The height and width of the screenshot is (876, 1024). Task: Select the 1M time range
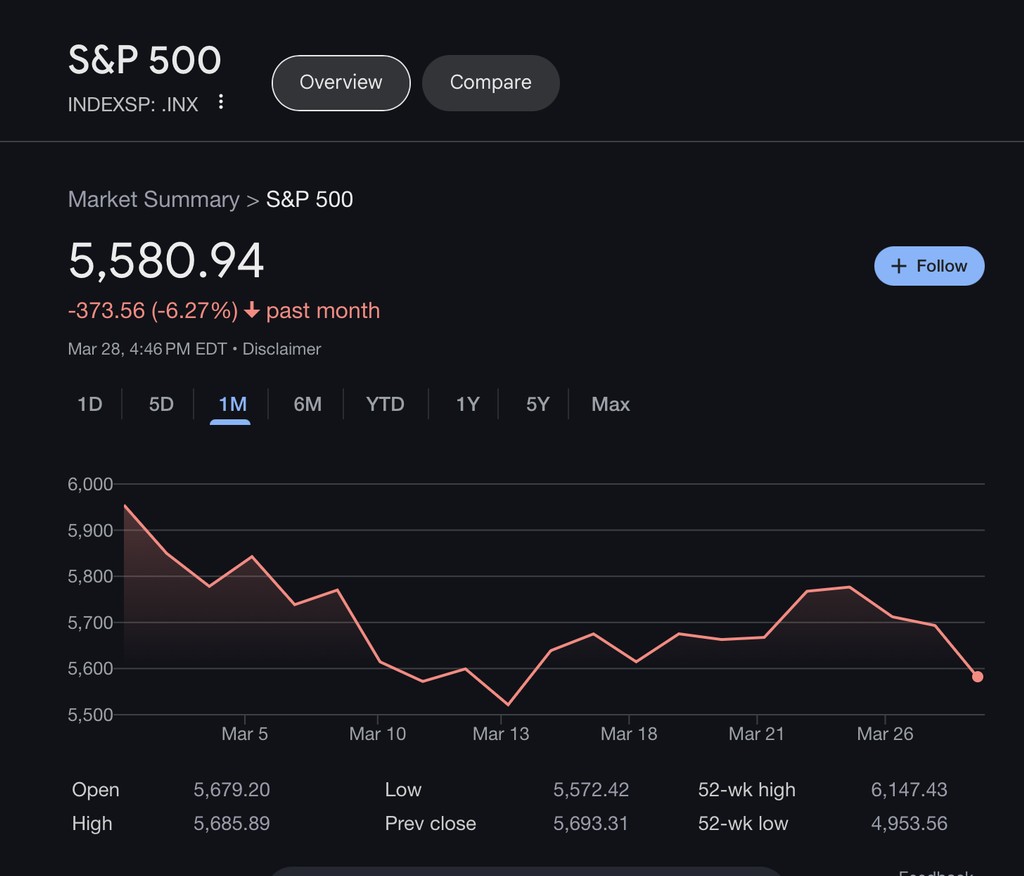[x=232, y=404]
